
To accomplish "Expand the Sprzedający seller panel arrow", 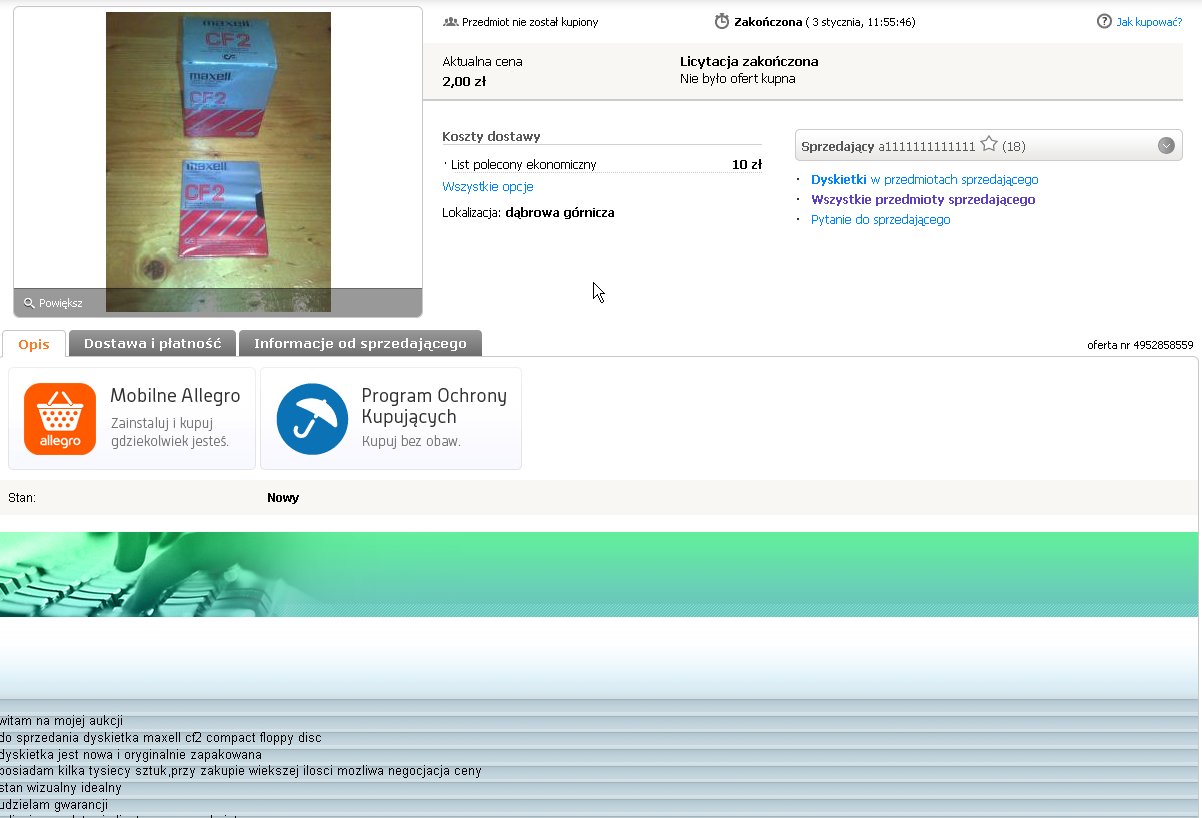I will coord(1166,146).
